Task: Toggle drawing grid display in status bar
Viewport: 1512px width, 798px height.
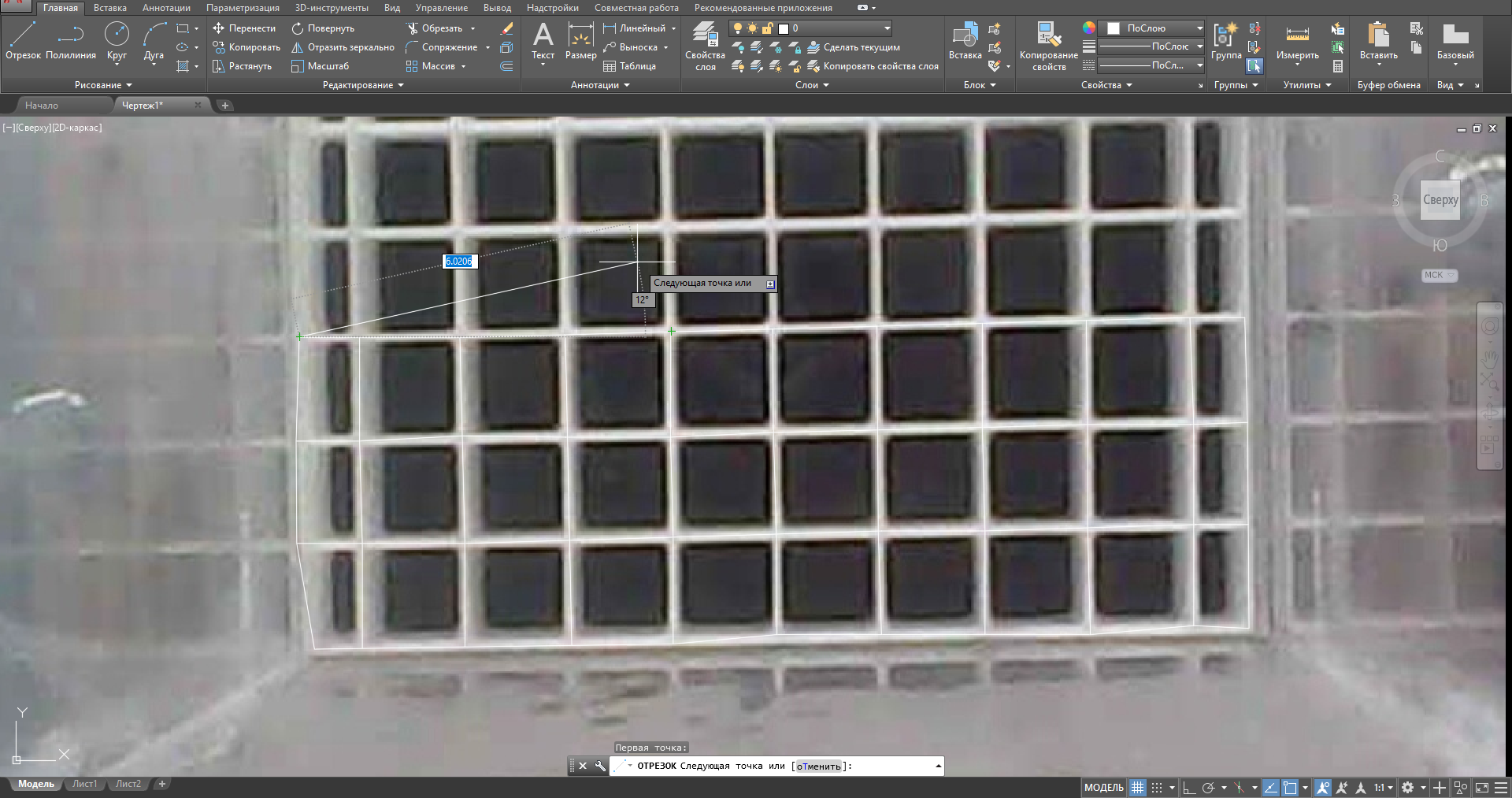Action: [1137, 787]
